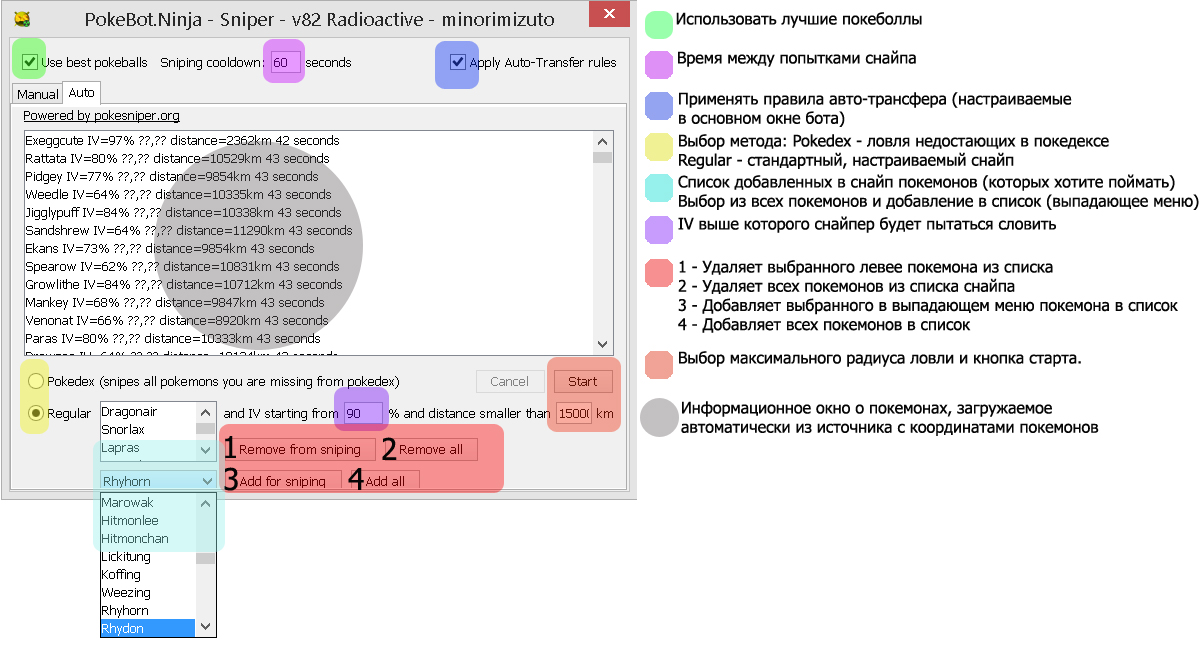Click the PokeBot.Ninja app icon in title bar

(23, 17)
